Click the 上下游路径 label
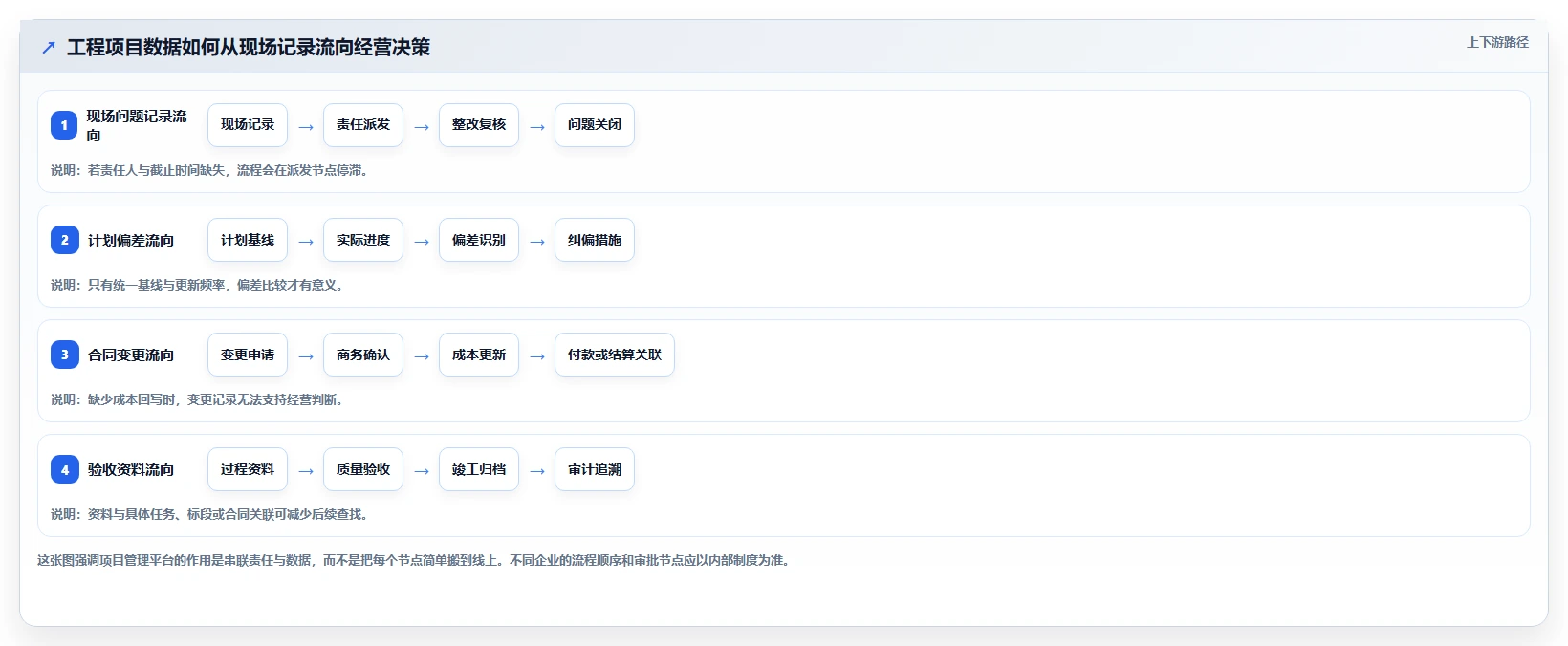Viewport: 1568px width, 646px height. [x=1497, y=42]
